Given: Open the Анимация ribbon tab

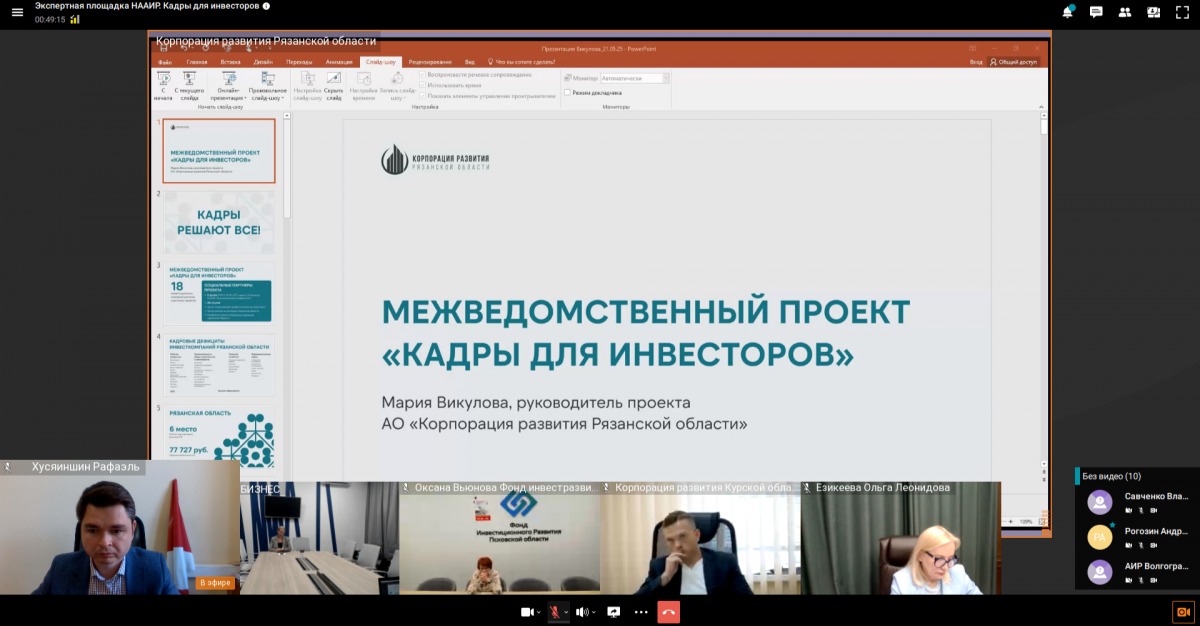Looking at the screenshot, I should pyautogui.click(x=339, y=62).
